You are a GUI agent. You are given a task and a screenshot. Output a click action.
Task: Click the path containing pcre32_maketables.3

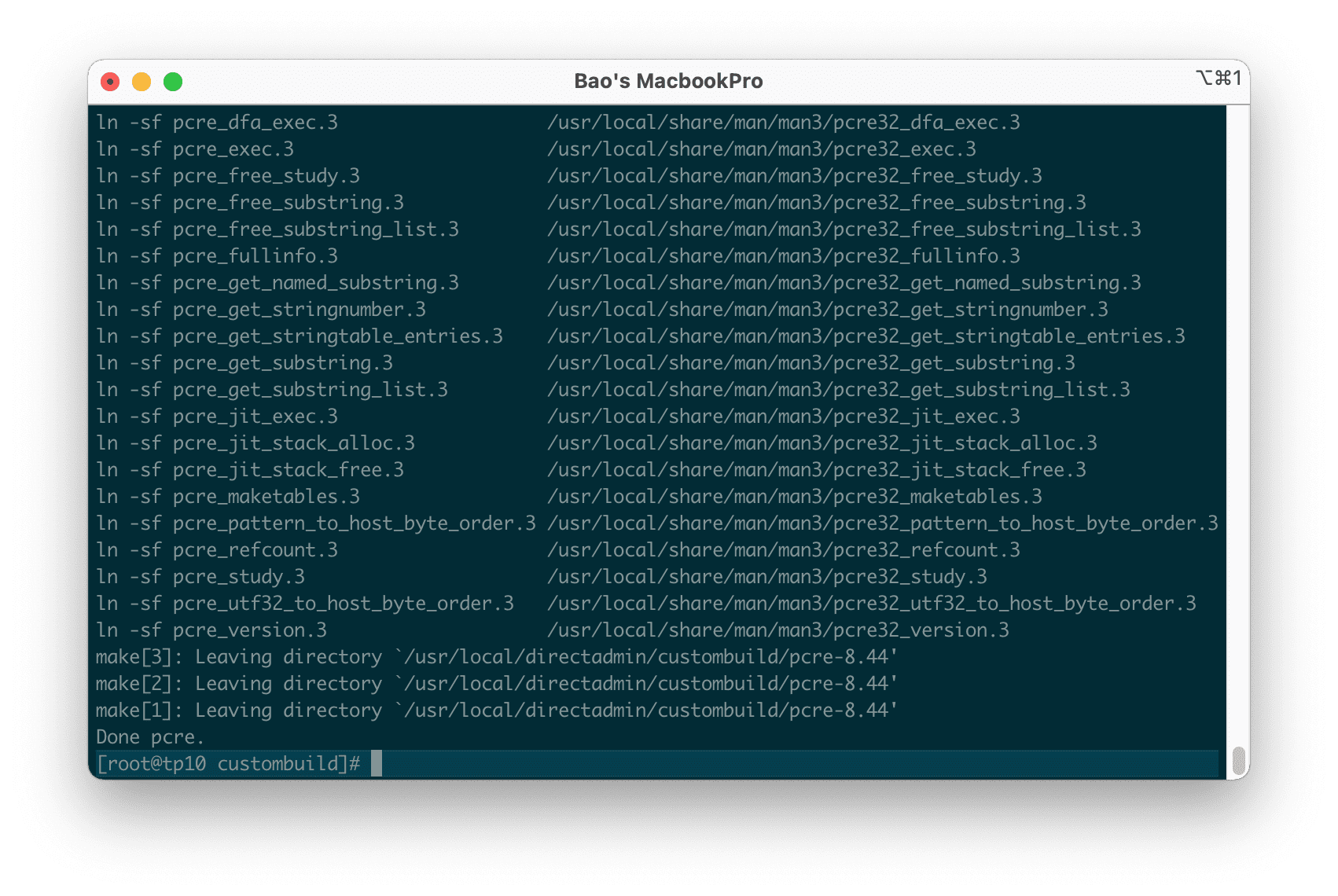click(796, 496)
